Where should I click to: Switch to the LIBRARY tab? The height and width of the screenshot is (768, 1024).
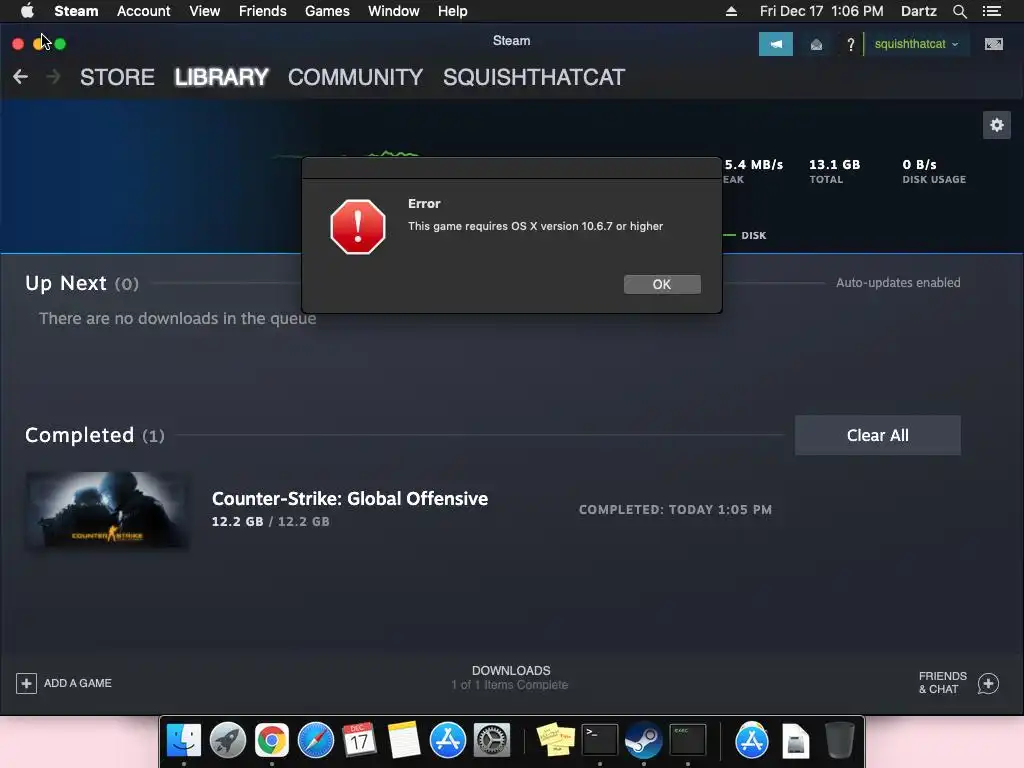tap(221, 77)
